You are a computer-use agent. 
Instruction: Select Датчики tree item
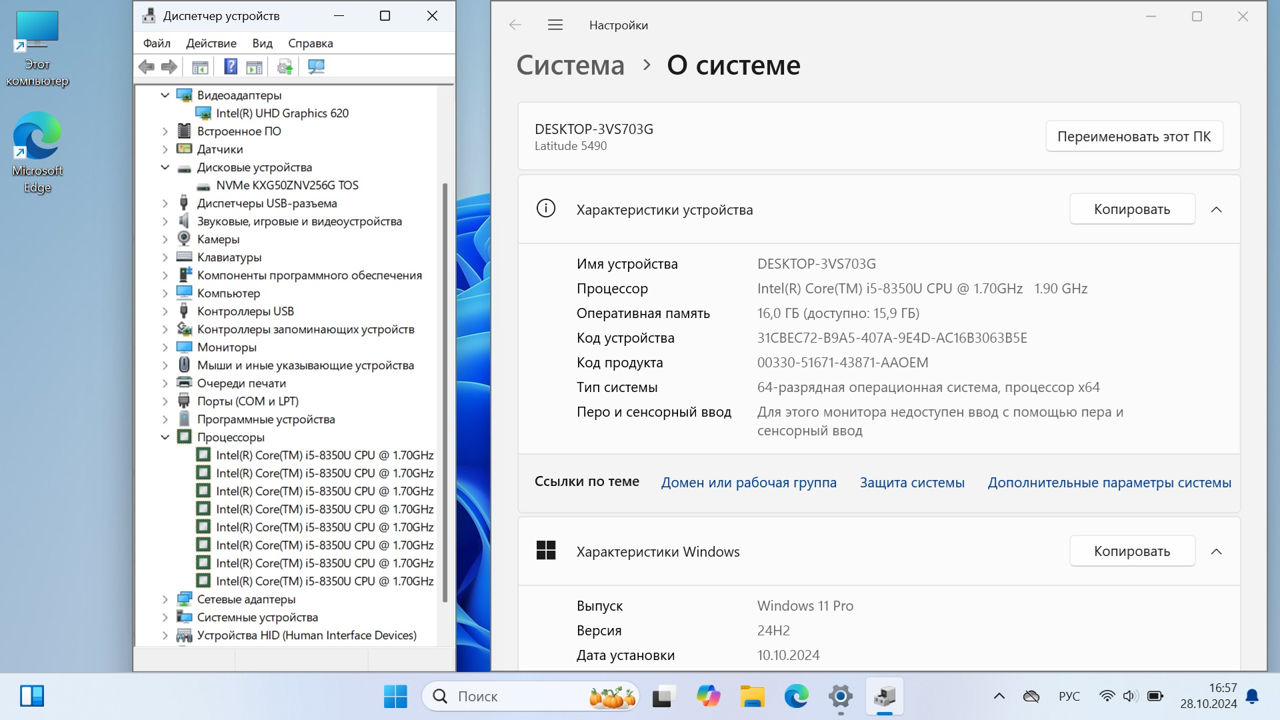(x=220, y=149)
